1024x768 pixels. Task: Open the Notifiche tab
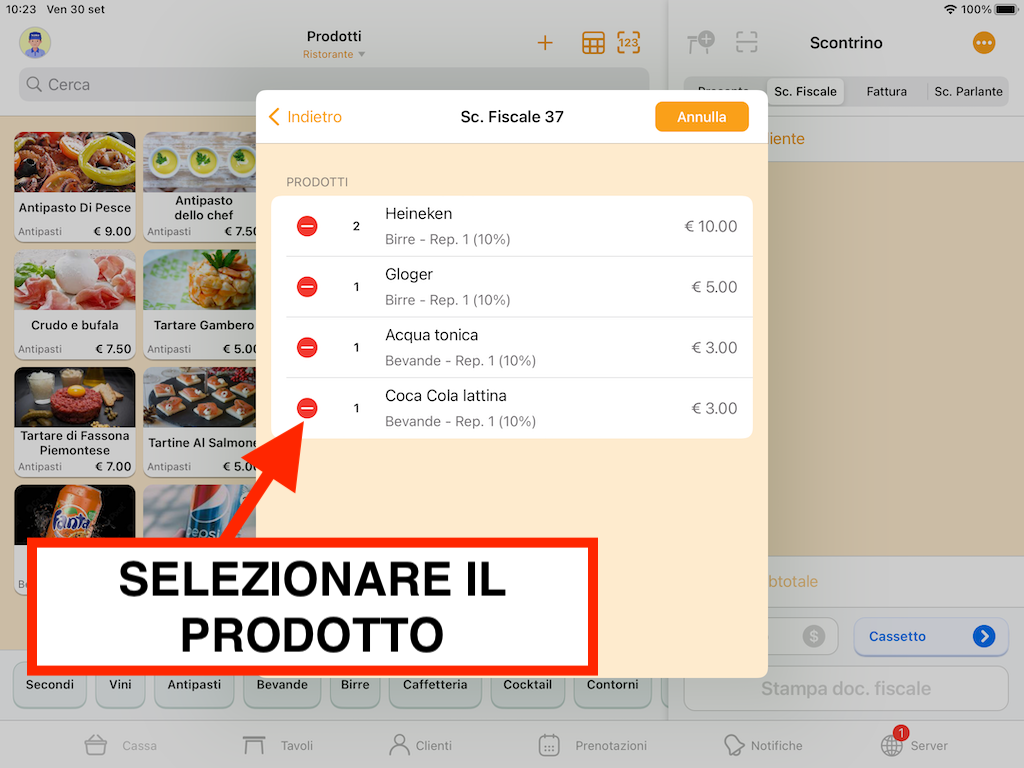click(x=763, y=745)
